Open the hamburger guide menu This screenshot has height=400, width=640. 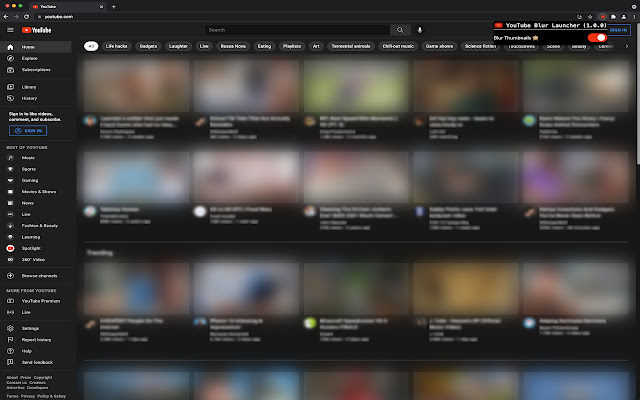point(10,30)
